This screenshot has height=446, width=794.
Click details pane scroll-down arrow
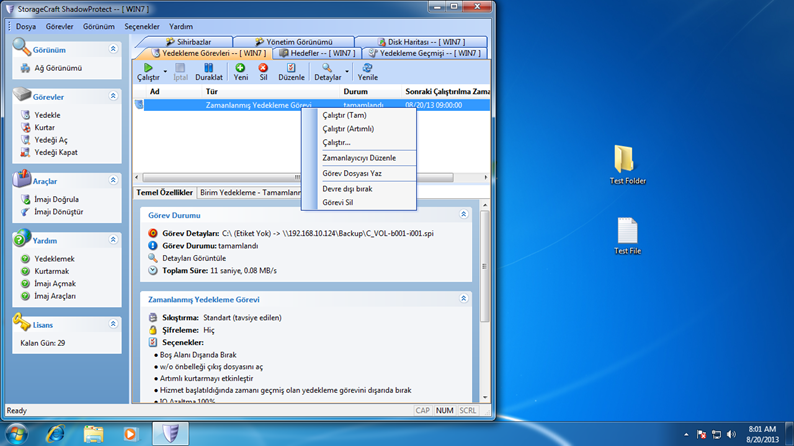[x=485, y=397]
